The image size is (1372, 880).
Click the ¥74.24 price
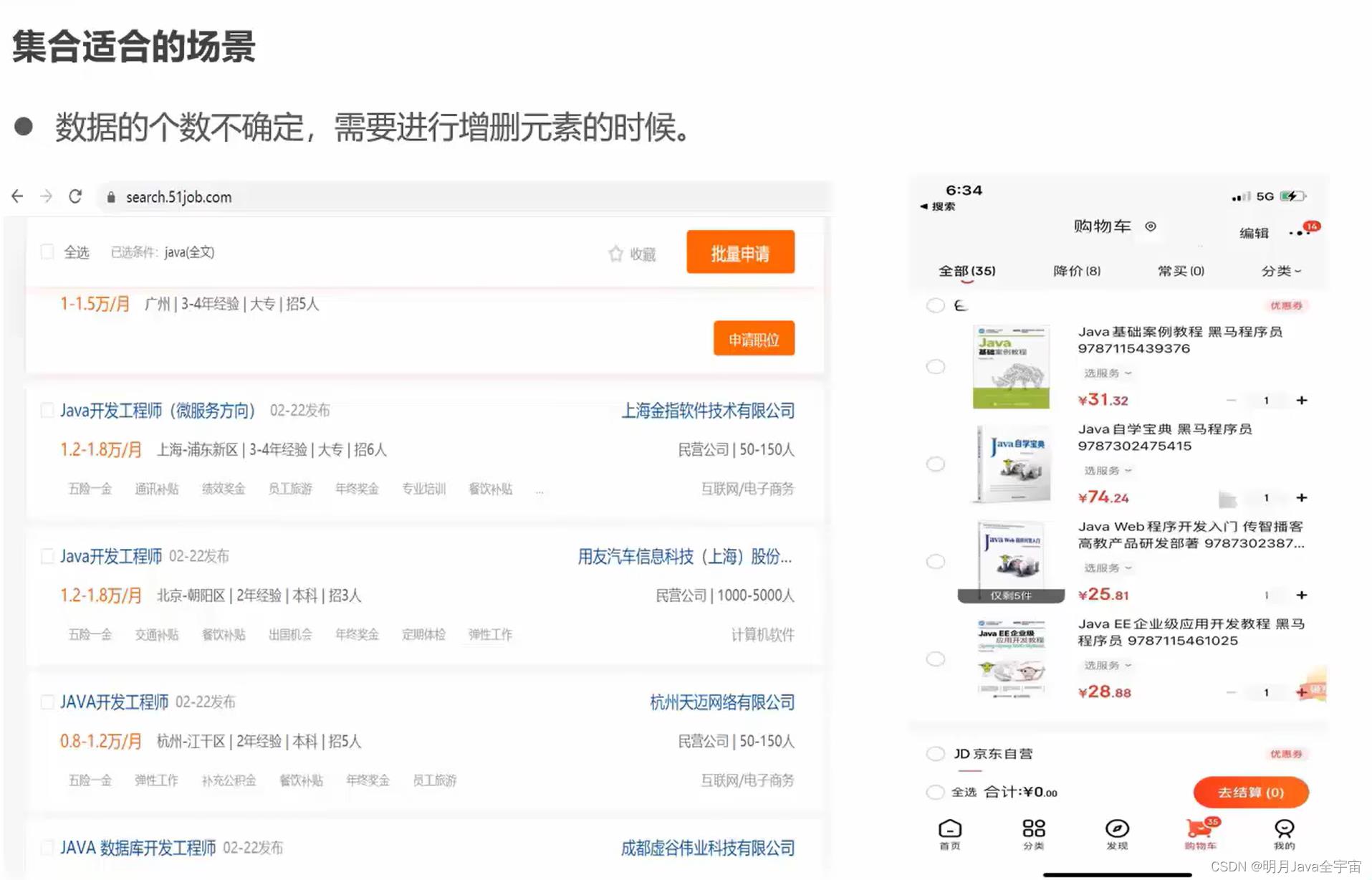pos(1103,497)
